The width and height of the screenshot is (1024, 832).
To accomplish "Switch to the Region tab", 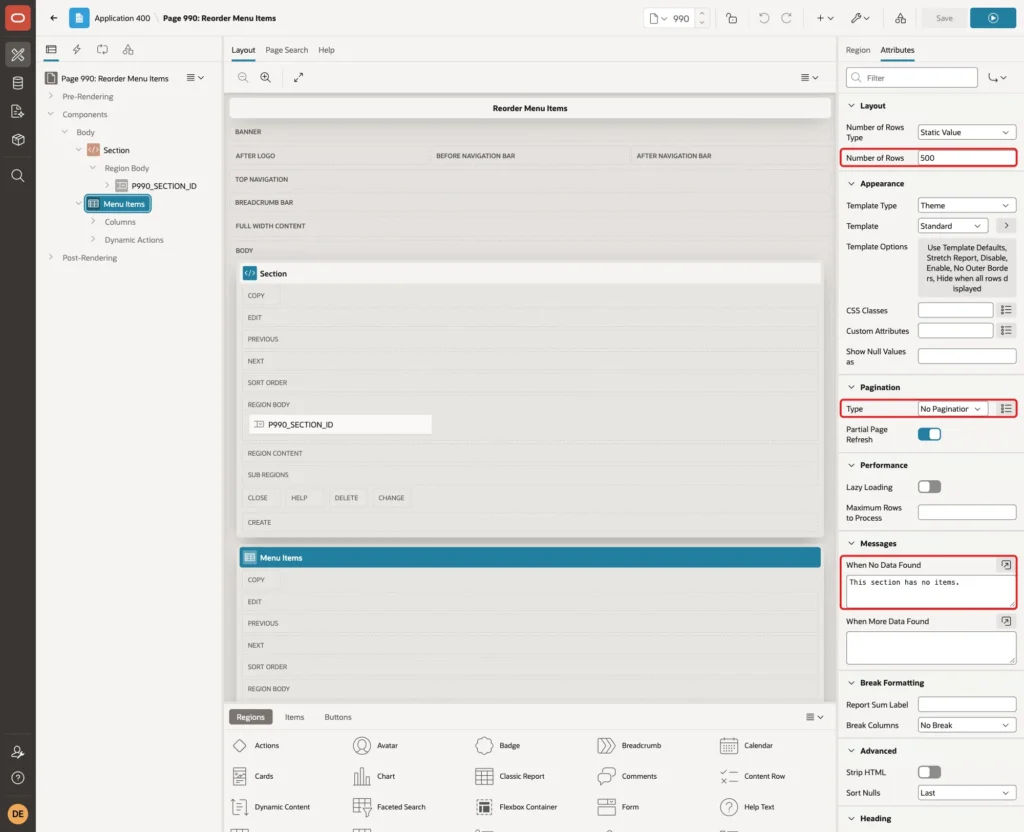I will pos(857,50).
